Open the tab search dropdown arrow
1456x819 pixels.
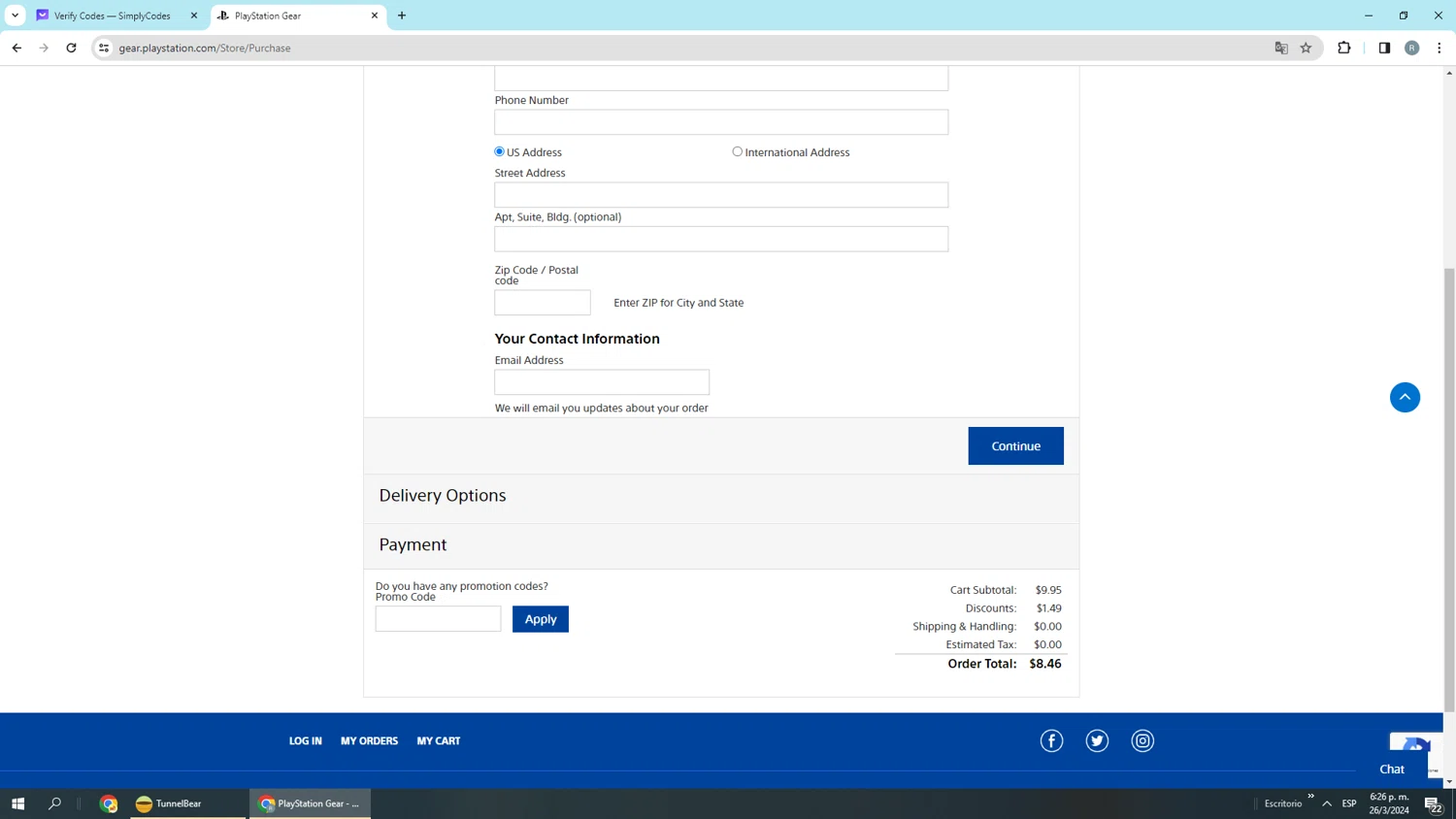[x=15, y=16]
